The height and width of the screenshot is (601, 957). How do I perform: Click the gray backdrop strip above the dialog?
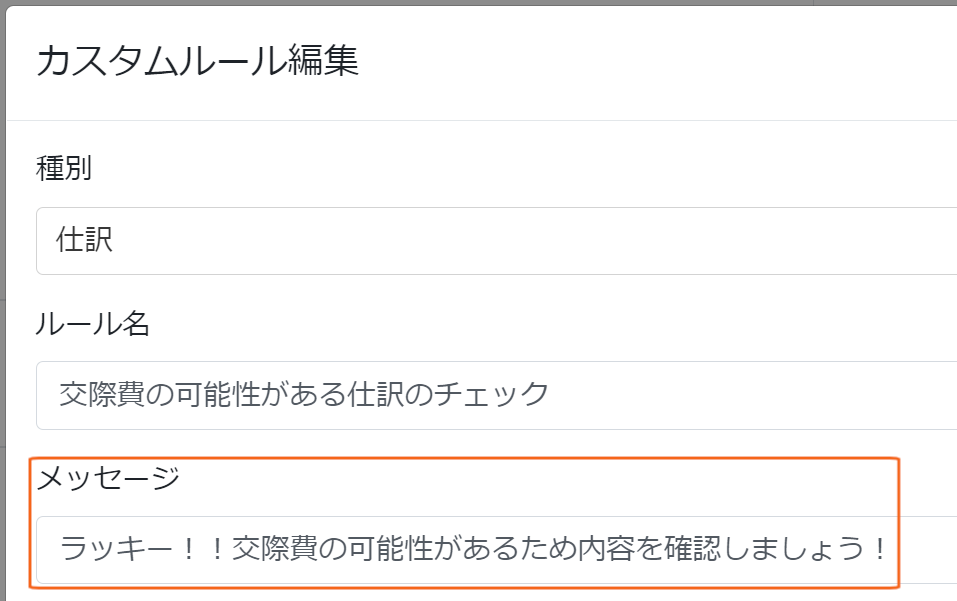[x=478, y=2]
